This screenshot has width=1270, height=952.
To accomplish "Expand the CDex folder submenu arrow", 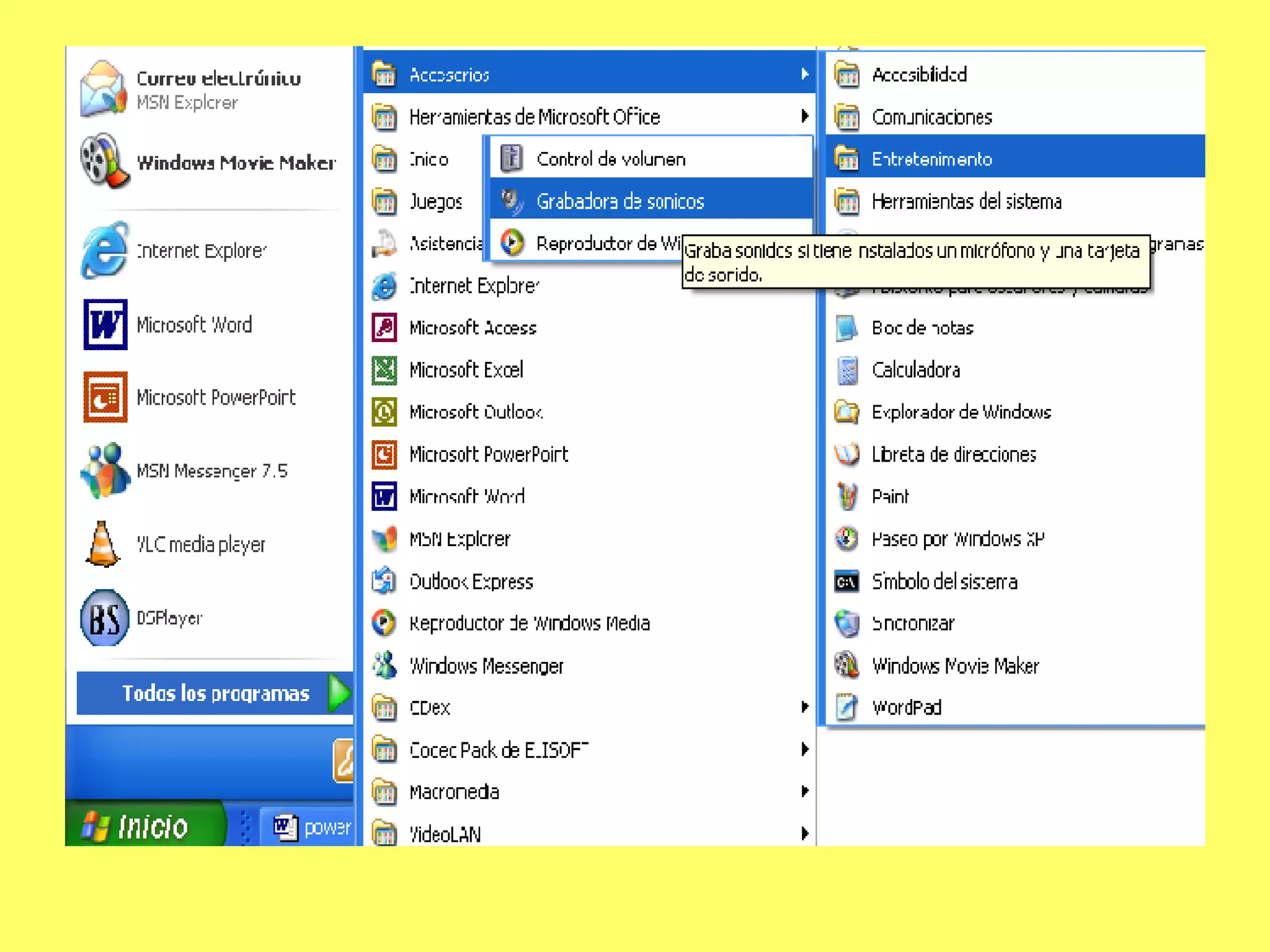I will click(804, 707).
